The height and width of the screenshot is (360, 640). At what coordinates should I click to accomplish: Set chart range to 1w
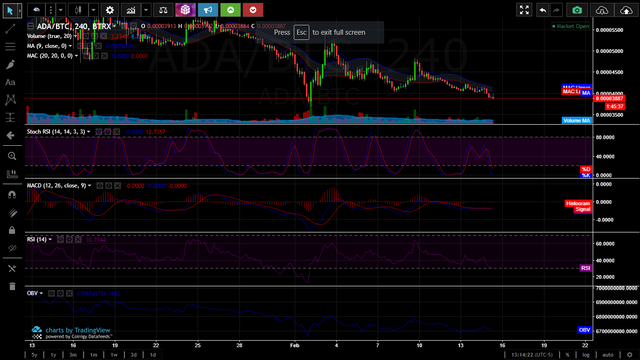(x=114, y=355)
